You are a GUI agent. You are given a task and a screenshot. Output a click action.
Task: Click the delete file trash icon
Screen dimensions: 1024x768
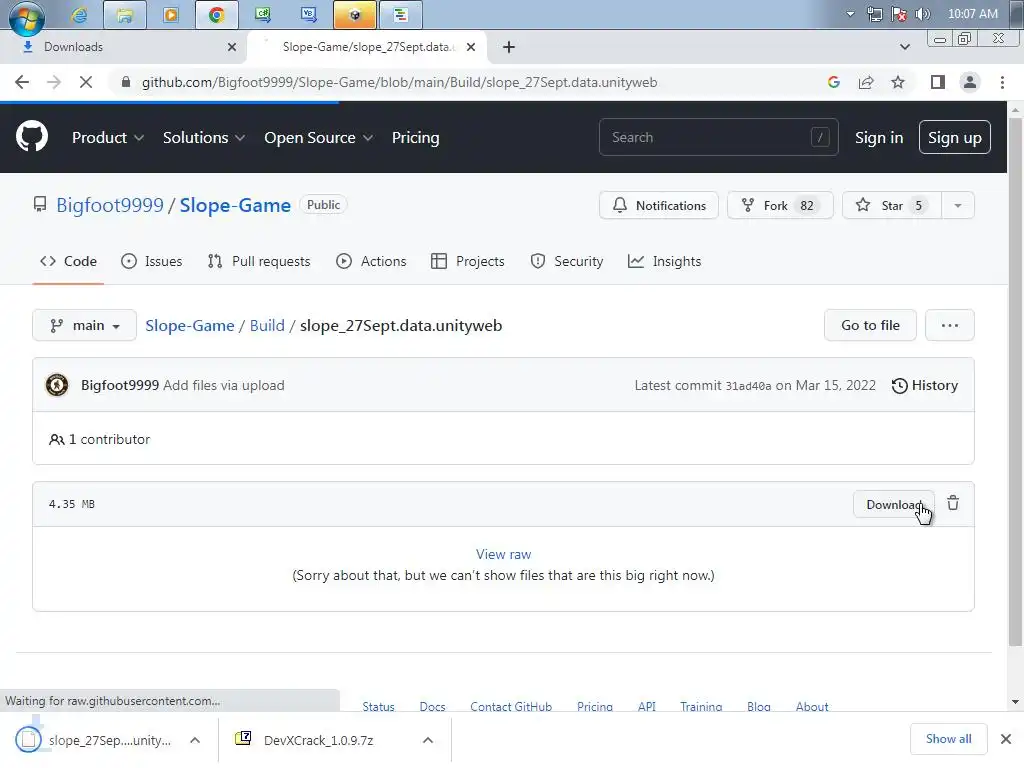coord(953,503)
